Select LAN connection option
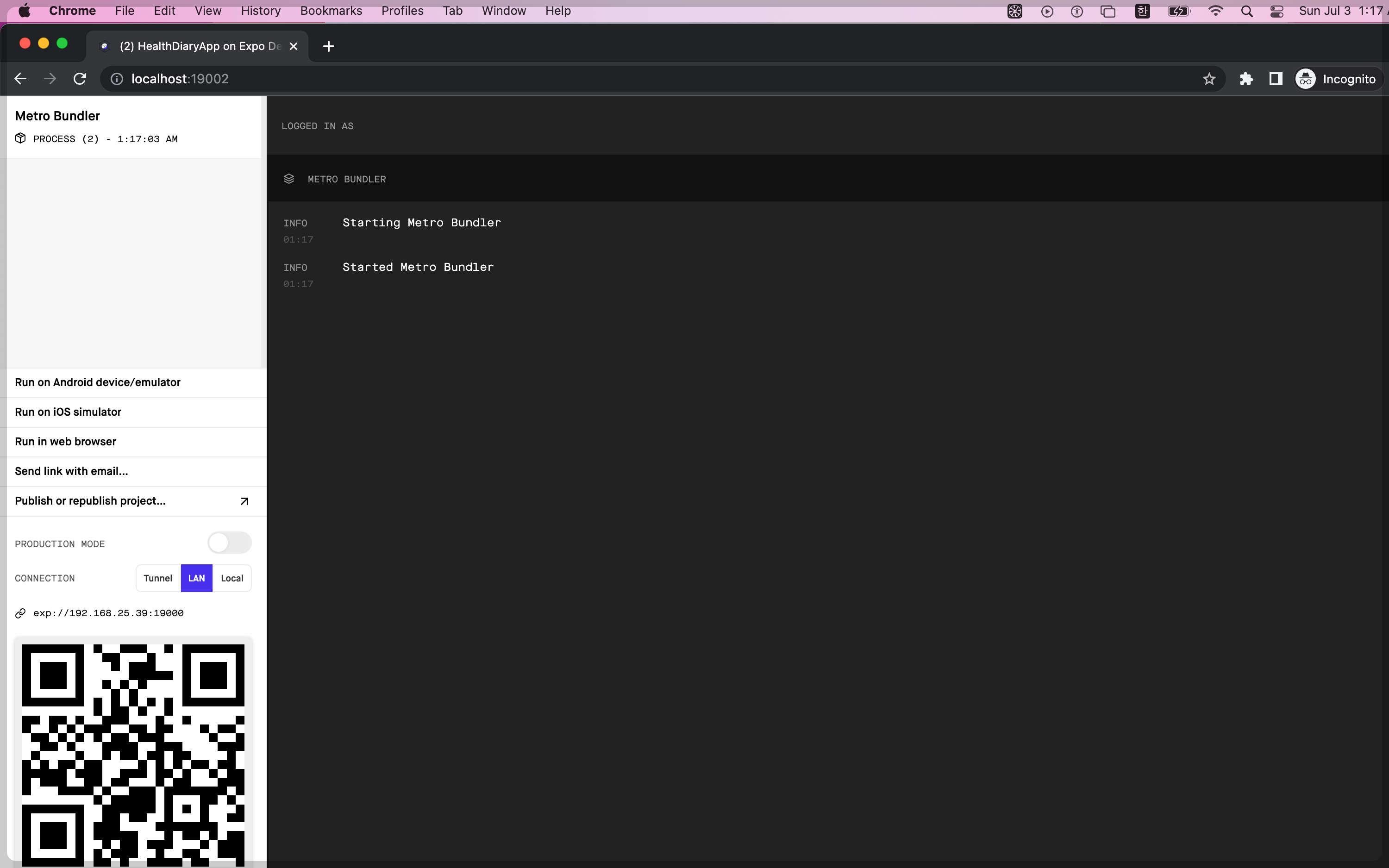The width and height of the screenshot is (1389, 868). 196,578
